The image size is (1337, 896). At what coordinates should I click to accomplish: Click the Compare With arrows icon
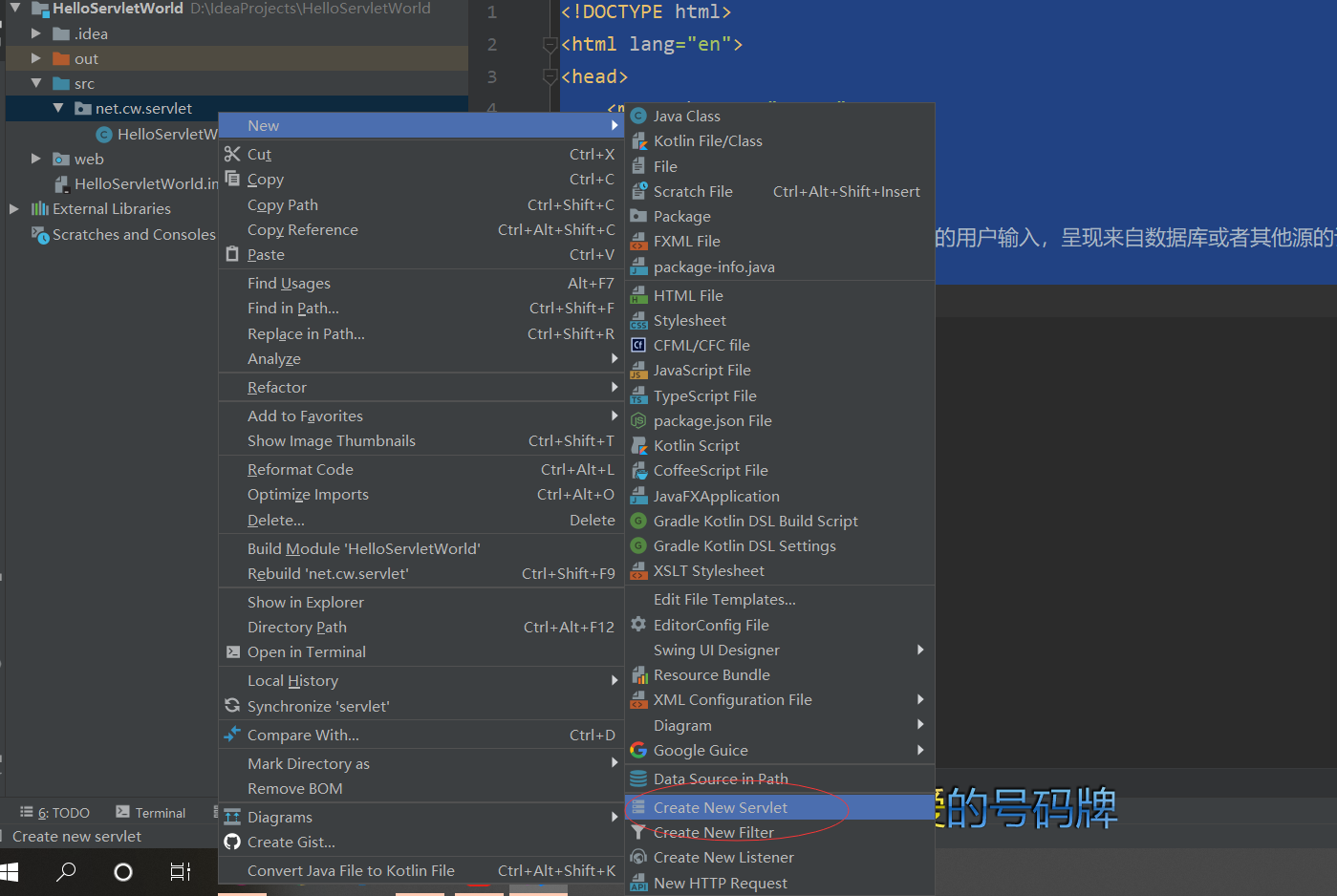point(232,734)
